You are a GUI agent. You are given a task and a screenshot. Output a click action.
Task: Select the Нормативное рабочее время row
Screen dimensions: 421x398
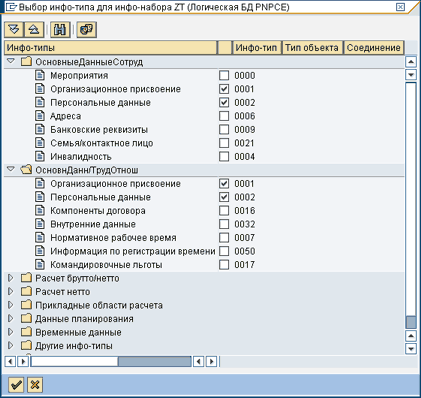pos(113,237)
